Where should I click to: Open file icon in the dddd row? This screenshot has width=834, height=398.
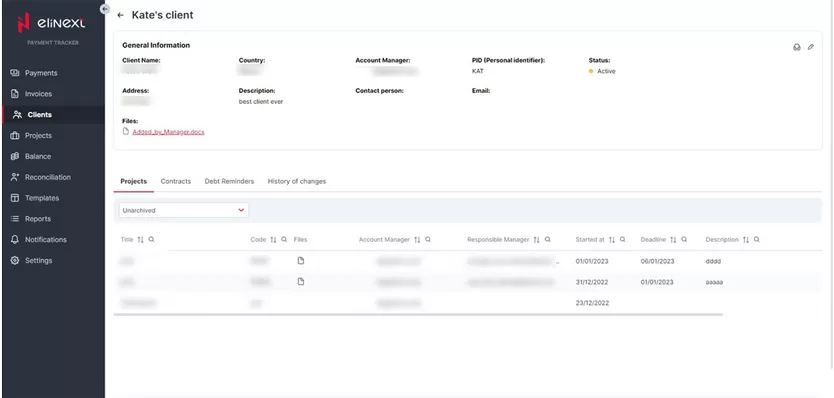click(301, 261)
